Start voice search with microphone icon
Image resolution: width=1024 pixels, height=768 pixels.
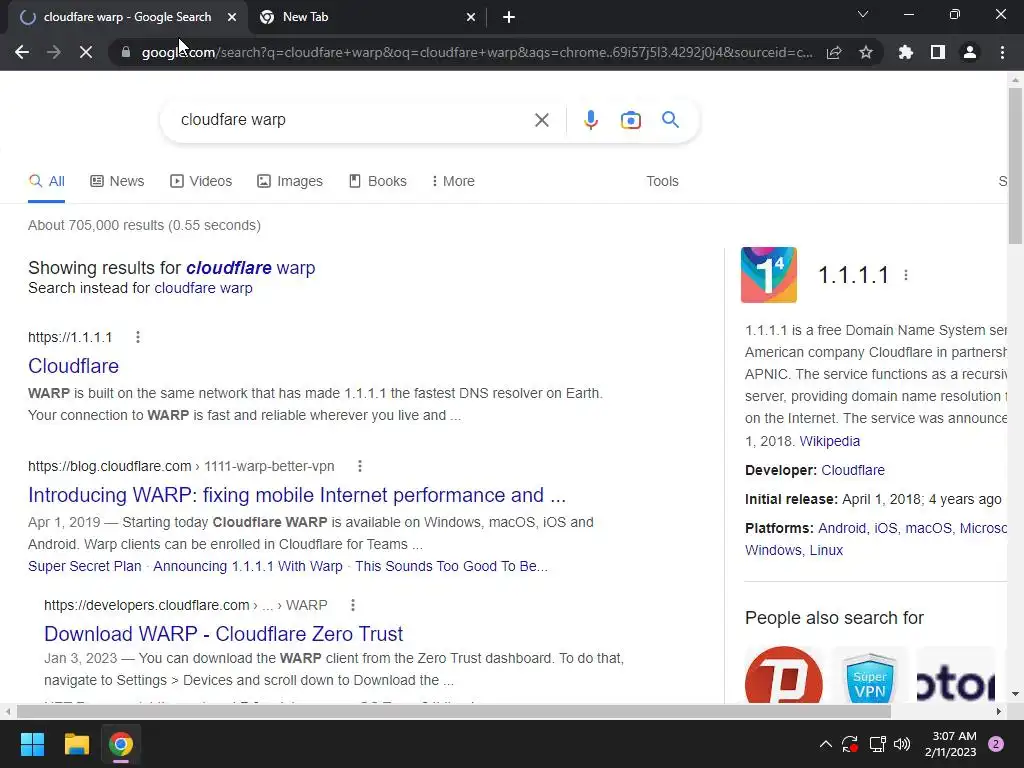[591, 120]
